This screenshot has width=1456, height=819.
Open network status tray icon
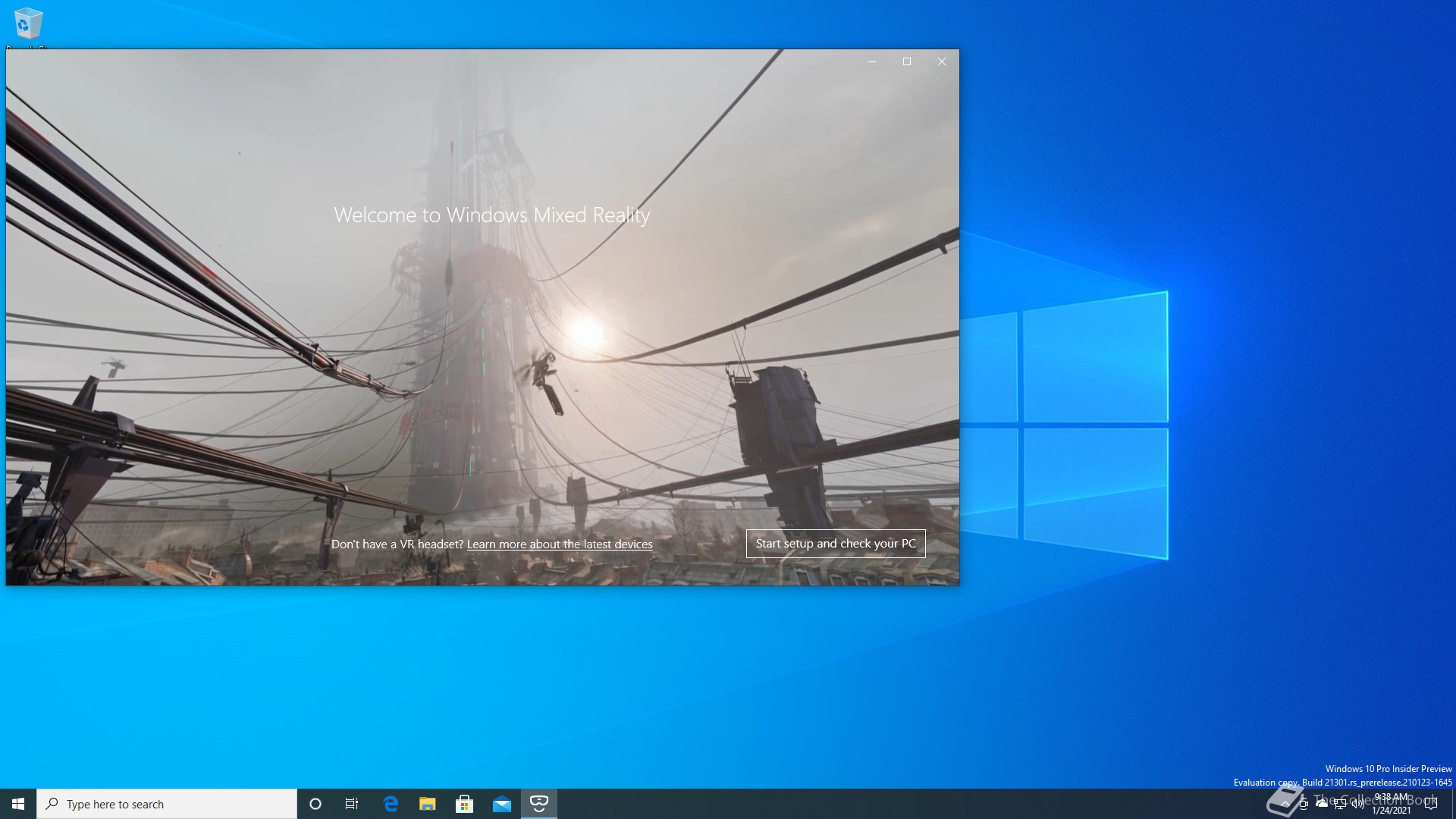tap(1340, 804)
